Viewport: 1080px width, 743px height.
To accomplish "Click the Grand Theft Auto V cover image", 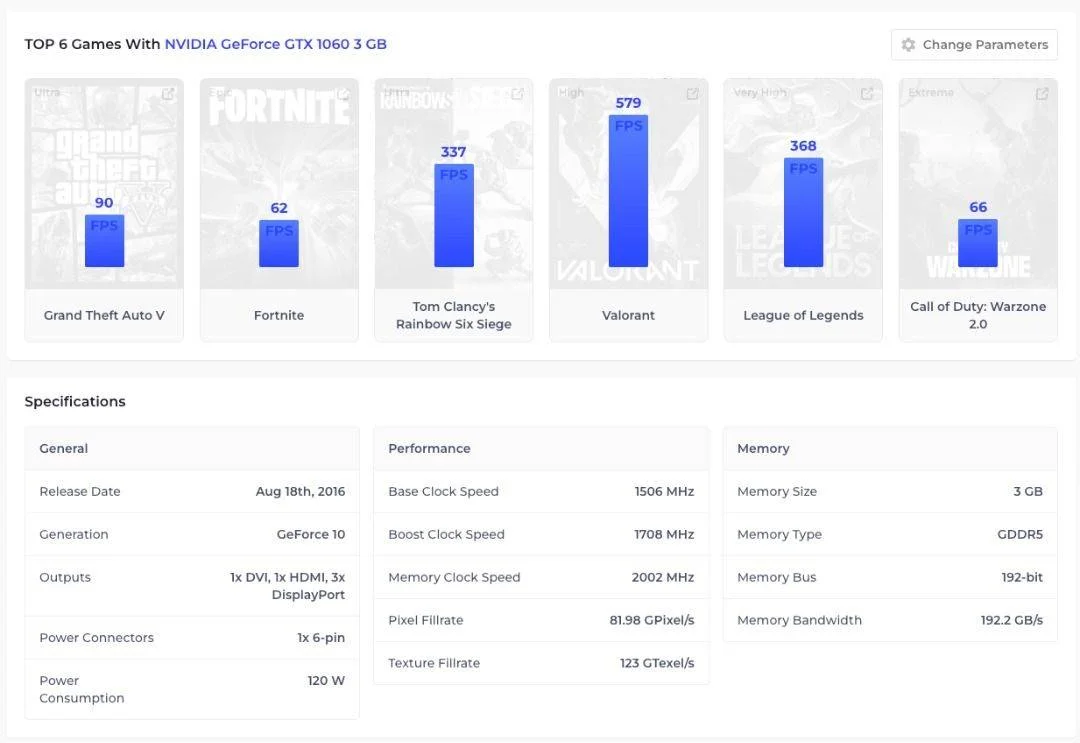I will click(x=104, y=184).
